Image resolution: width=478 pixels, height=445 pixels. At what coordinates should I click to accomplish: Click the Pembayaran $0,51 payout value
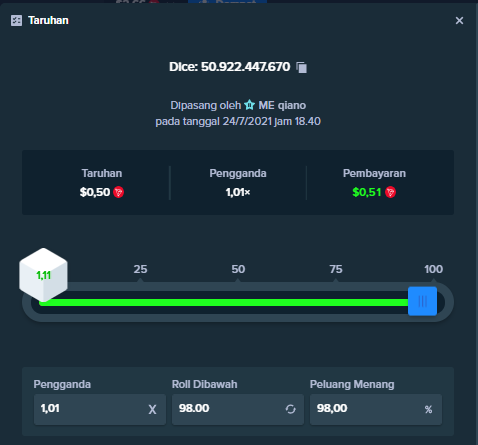tap(367, 192)
